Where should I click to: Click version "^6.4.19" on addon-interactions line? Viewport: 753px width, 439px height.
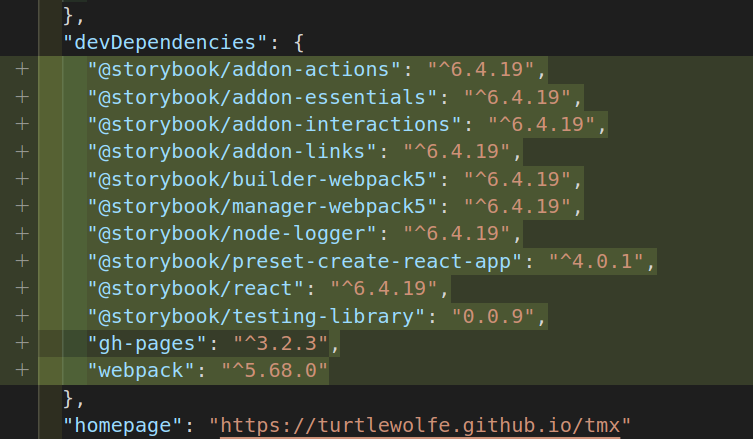point(541,124)
